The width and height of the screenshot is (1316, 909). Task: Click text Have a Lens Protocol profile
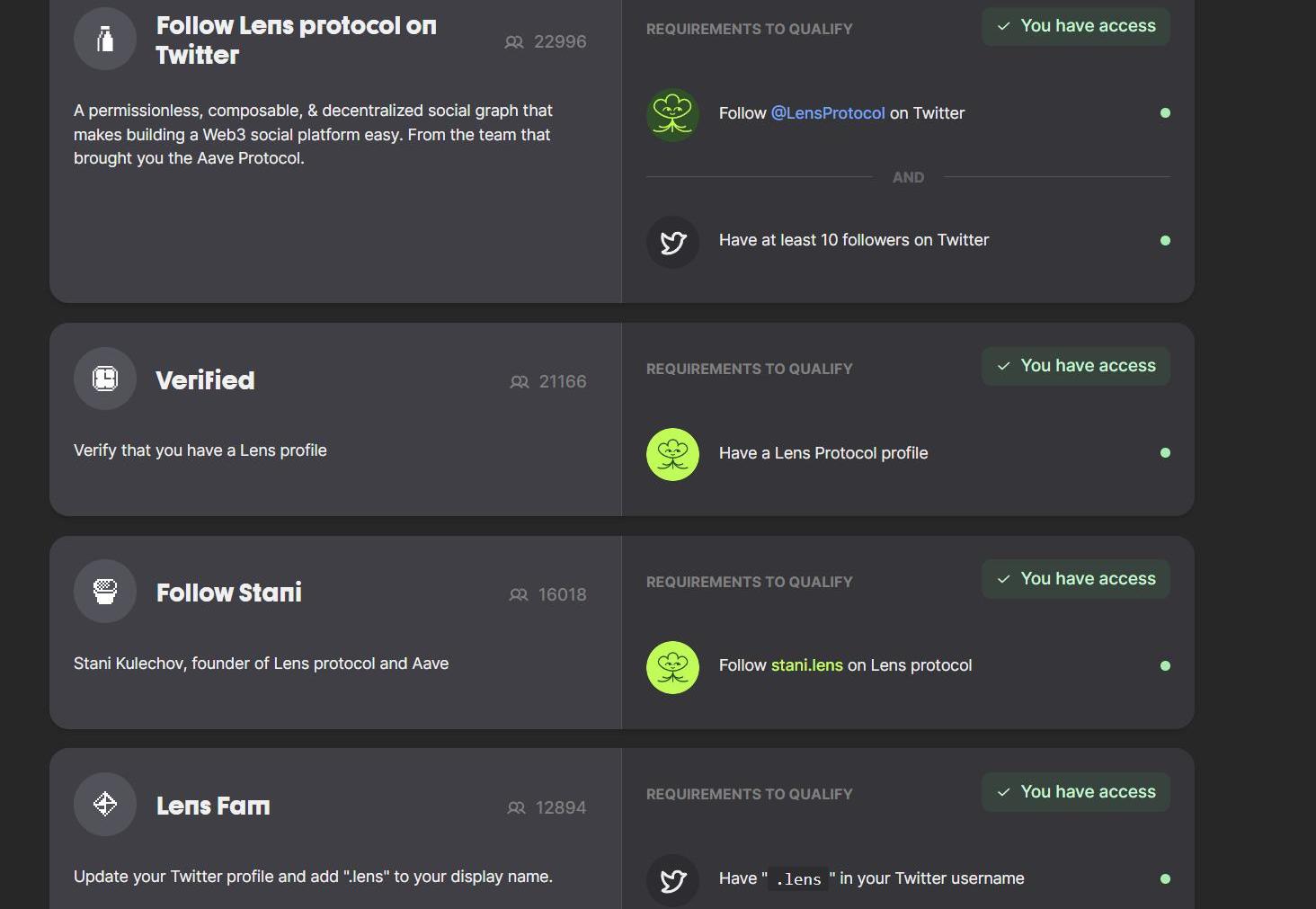coord(823,453)
